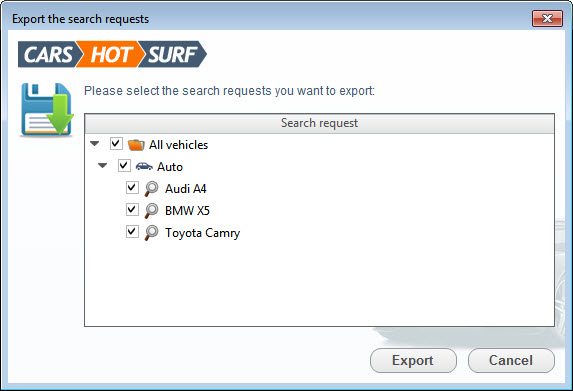Click the Search request column header
Screen dimensions: 573x391
(x=319, y=124)
